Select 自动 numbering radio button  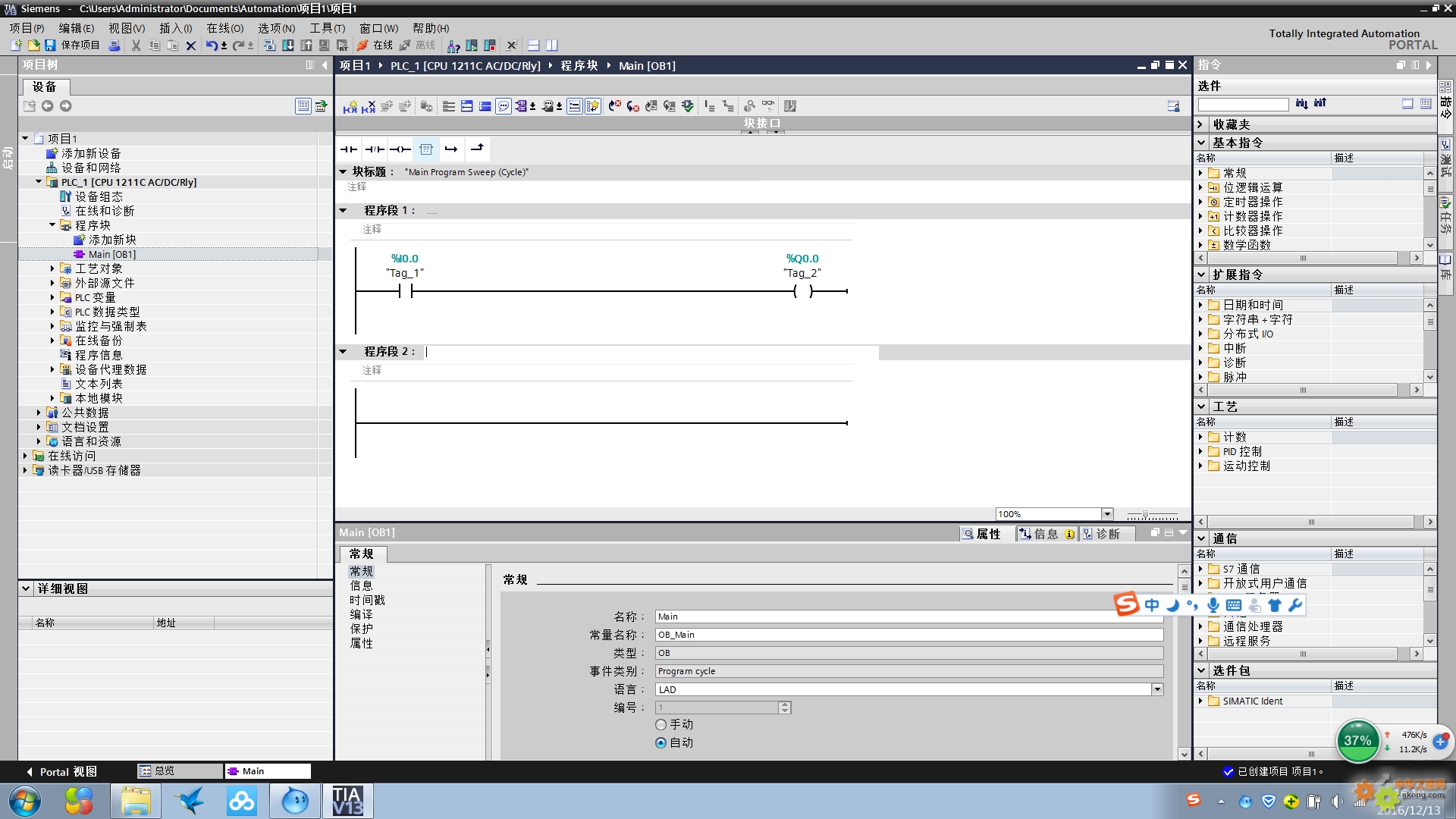click(x=661, y=743)
